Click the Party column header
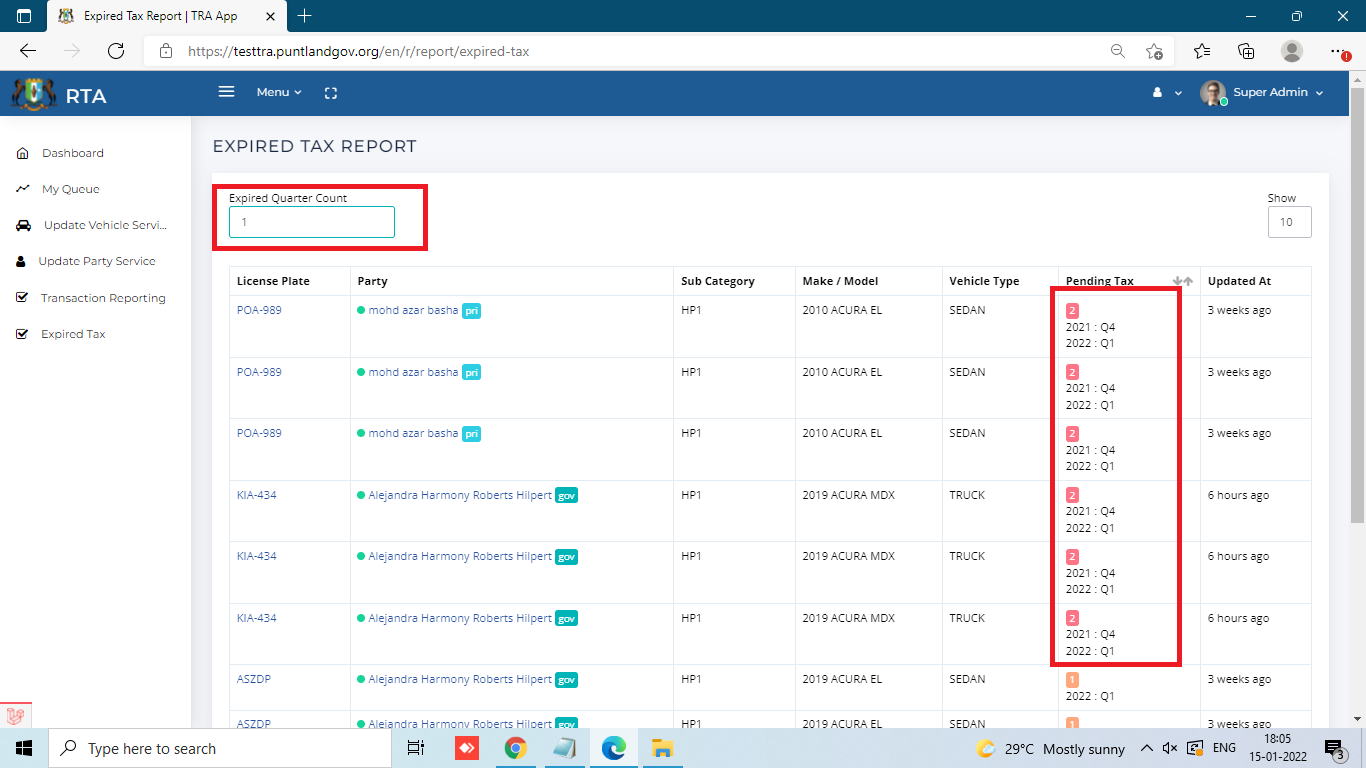The width and height of the screenshot is (1366, 768). tap(372, 281)
